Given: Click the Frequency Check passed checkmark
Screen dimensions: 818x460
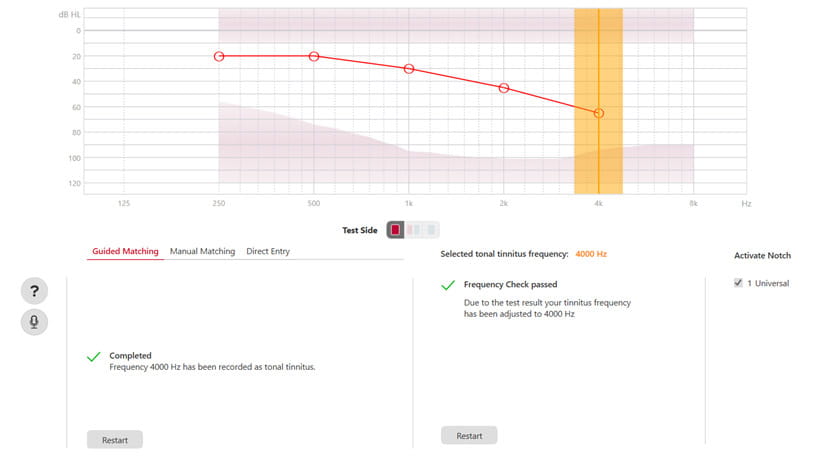Looking at the screenshot, I should tap(448, 286).
